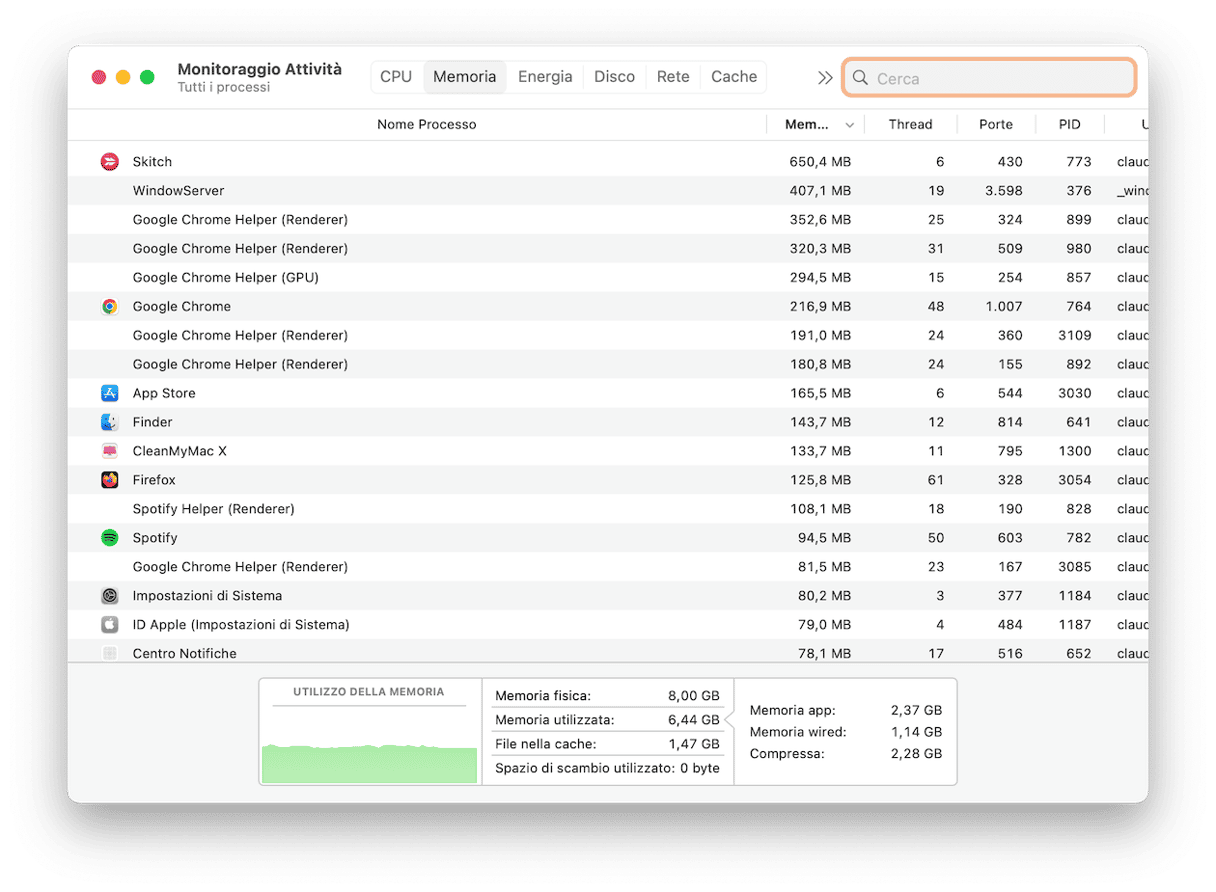Click the Memoria fisica 8,00 GB value

coord(694,696)
